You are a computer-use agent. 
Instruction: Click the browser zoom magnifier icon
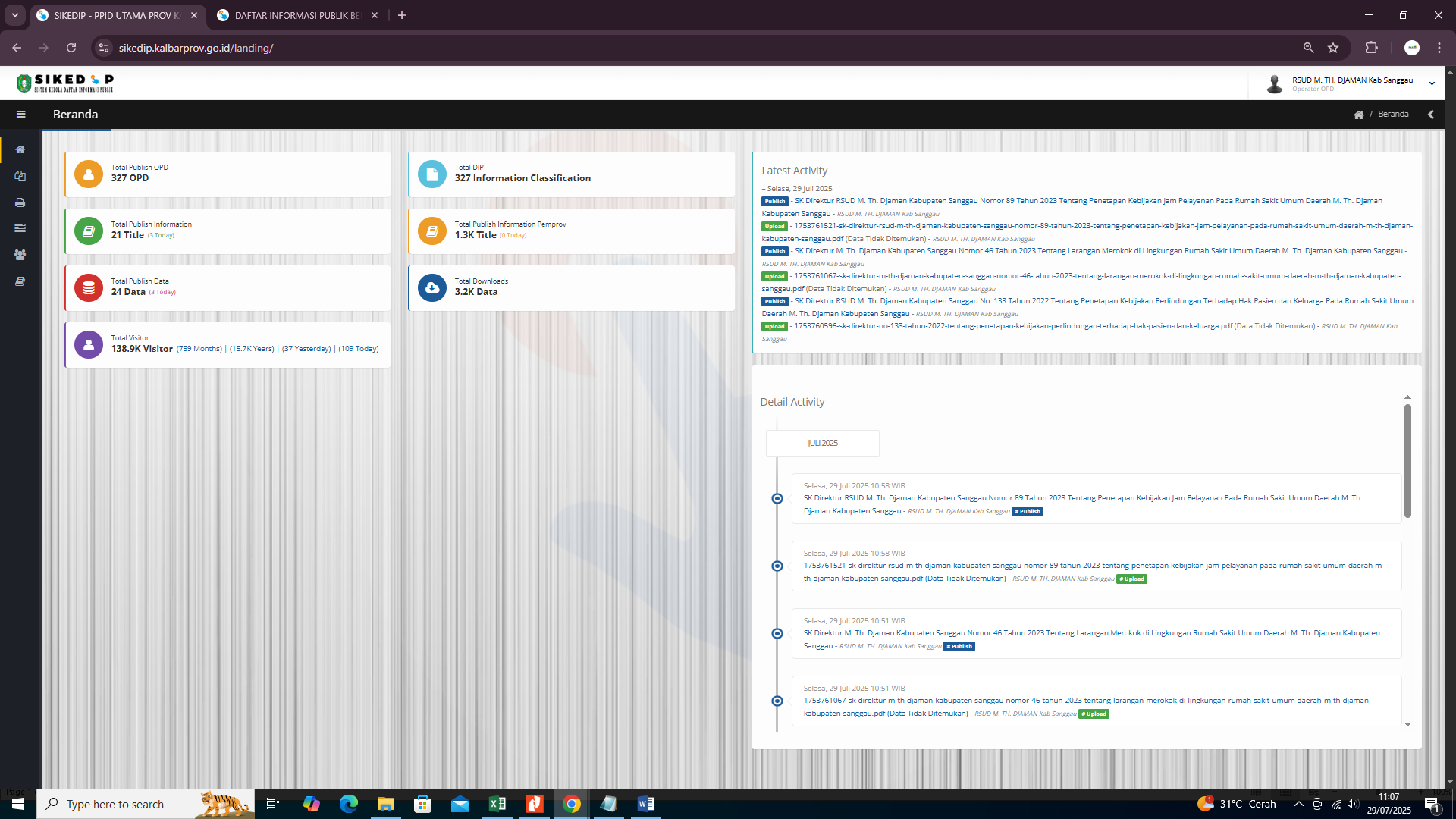point(1308,48)
